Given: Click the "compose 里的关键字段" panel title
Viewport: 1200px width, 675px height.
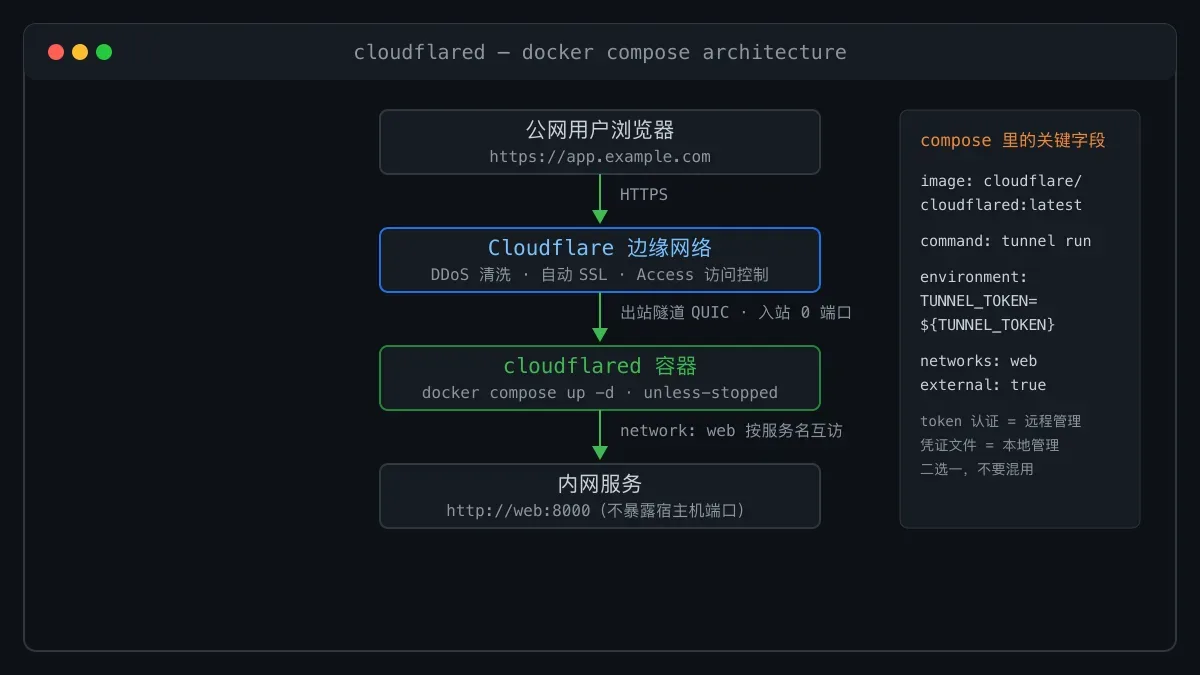Looking at the screenshot, I should [x=1013, y=141].
